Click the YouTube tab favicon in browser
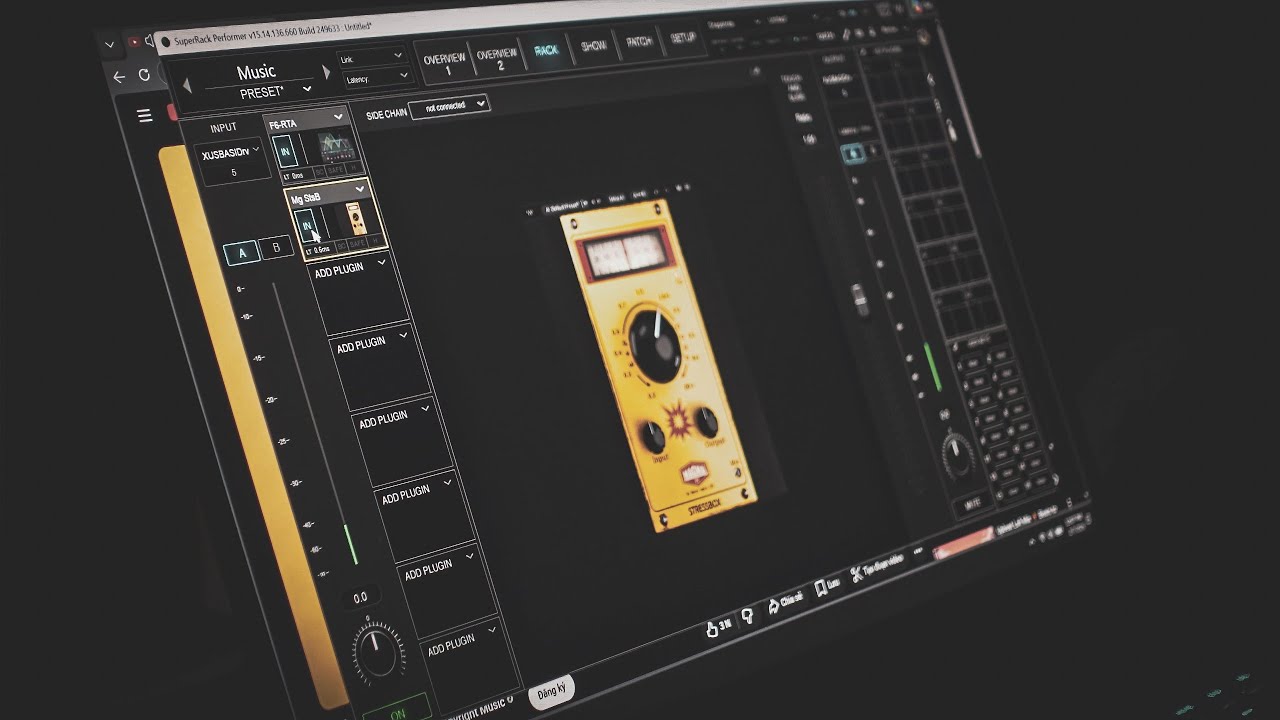Image resolution: width=1280 pixels, height=720 pixels. tap(135, 41)
